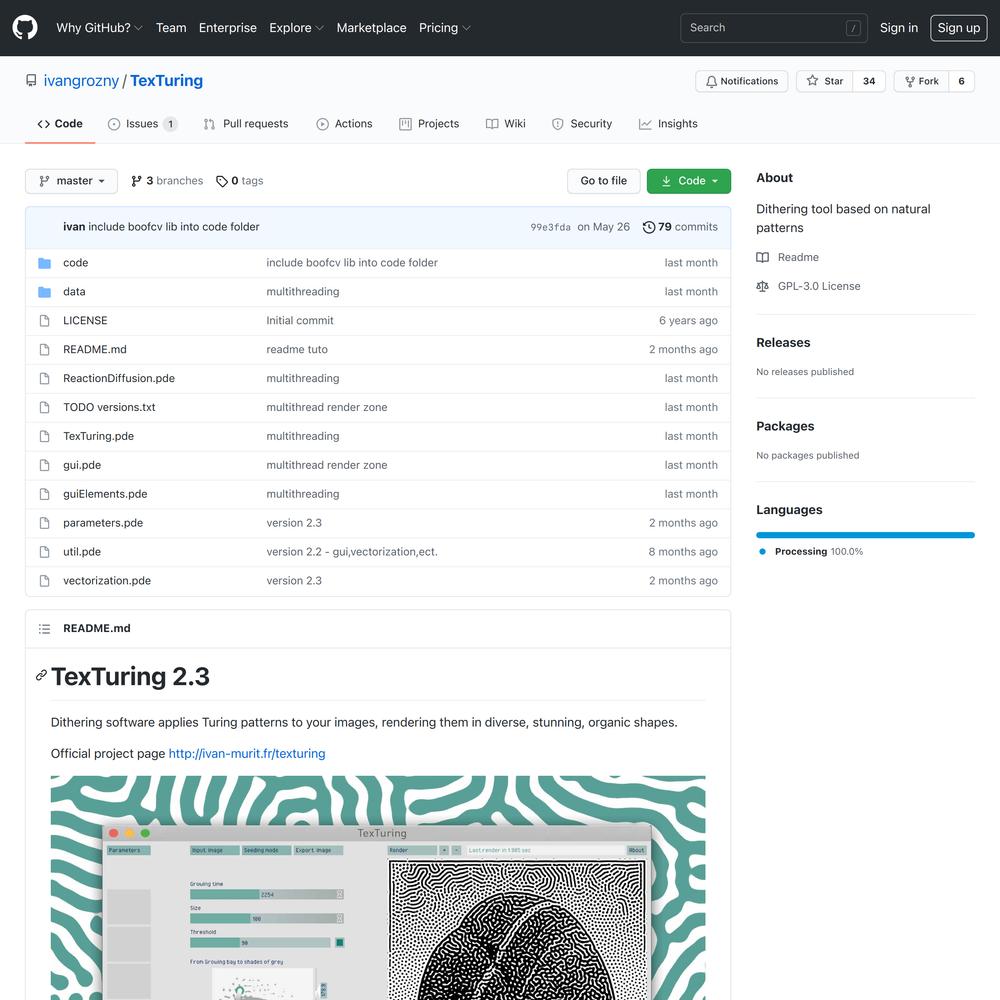Viewport: 1000px width, 1000px height.
Task: View the 79 commits history
Action: point(680,227)
